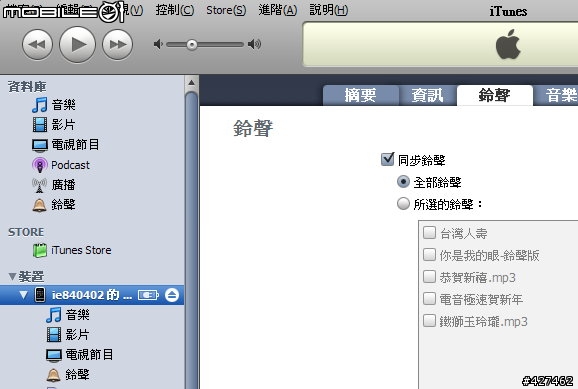Select the Podcast icon in library

[x=39, y=165]
